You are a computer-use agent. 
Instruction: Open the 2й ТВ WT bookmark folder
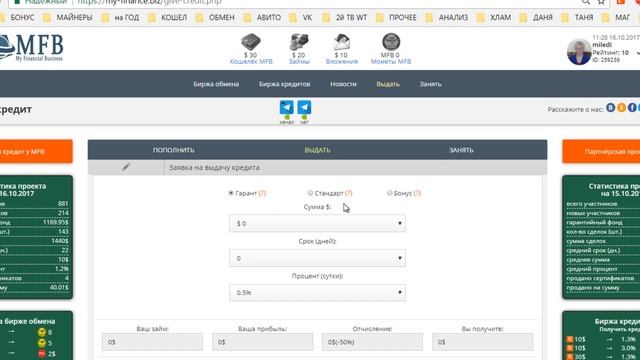click(x=345, y=18)
